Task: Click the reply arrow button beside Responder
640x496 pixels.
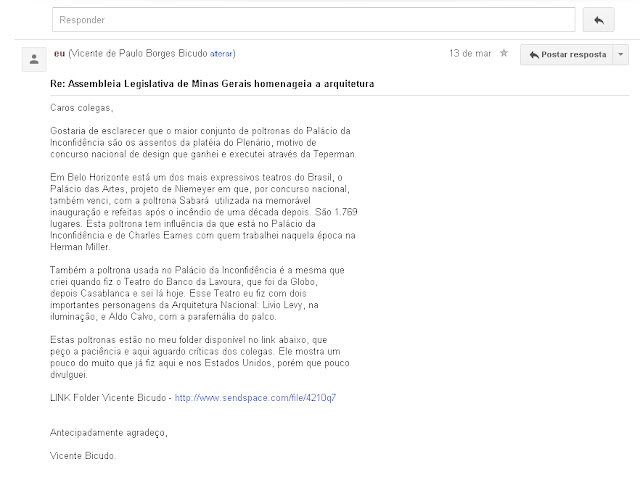Action: 598,20
